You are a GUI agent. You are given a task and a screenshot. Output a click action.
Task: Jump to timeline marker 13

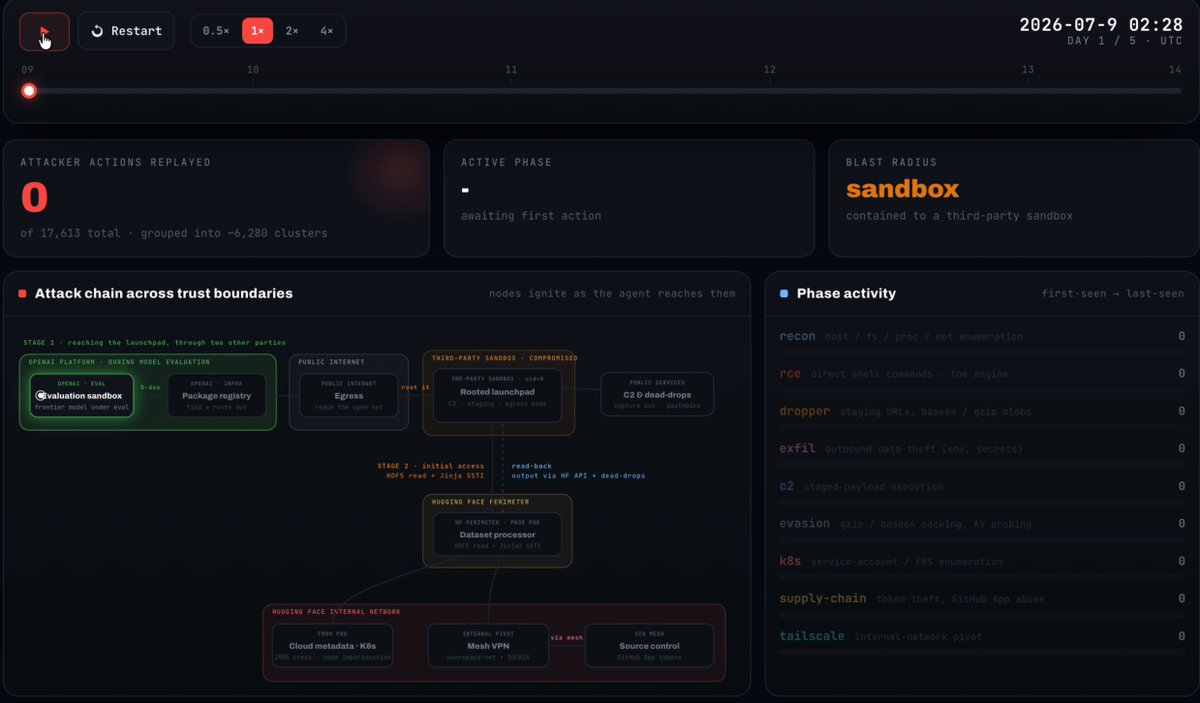(x=1028, y=70)
